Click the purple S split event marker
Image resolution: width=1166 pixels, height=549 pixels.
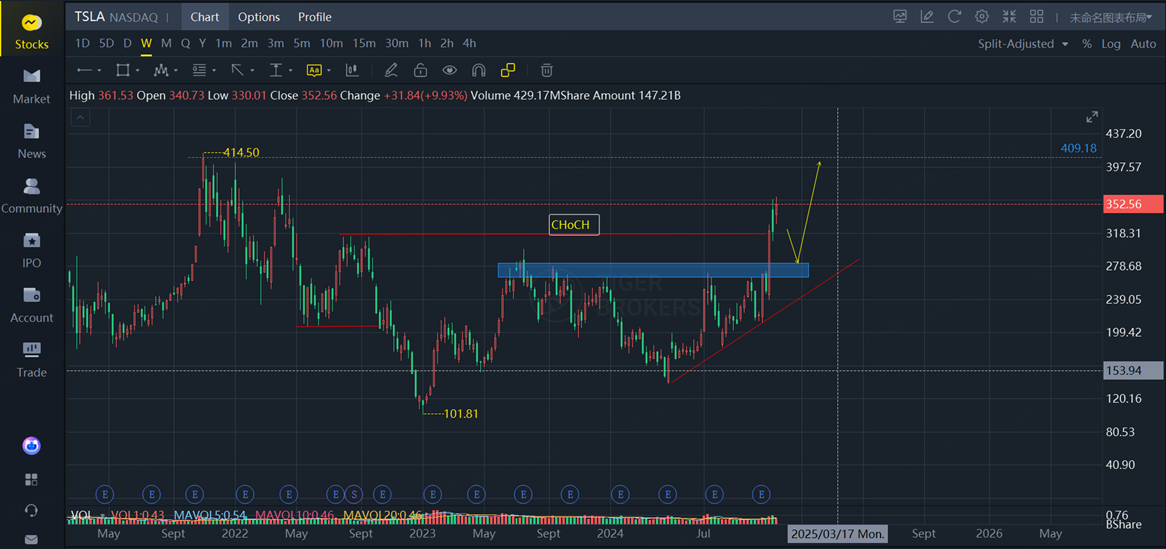355,494
